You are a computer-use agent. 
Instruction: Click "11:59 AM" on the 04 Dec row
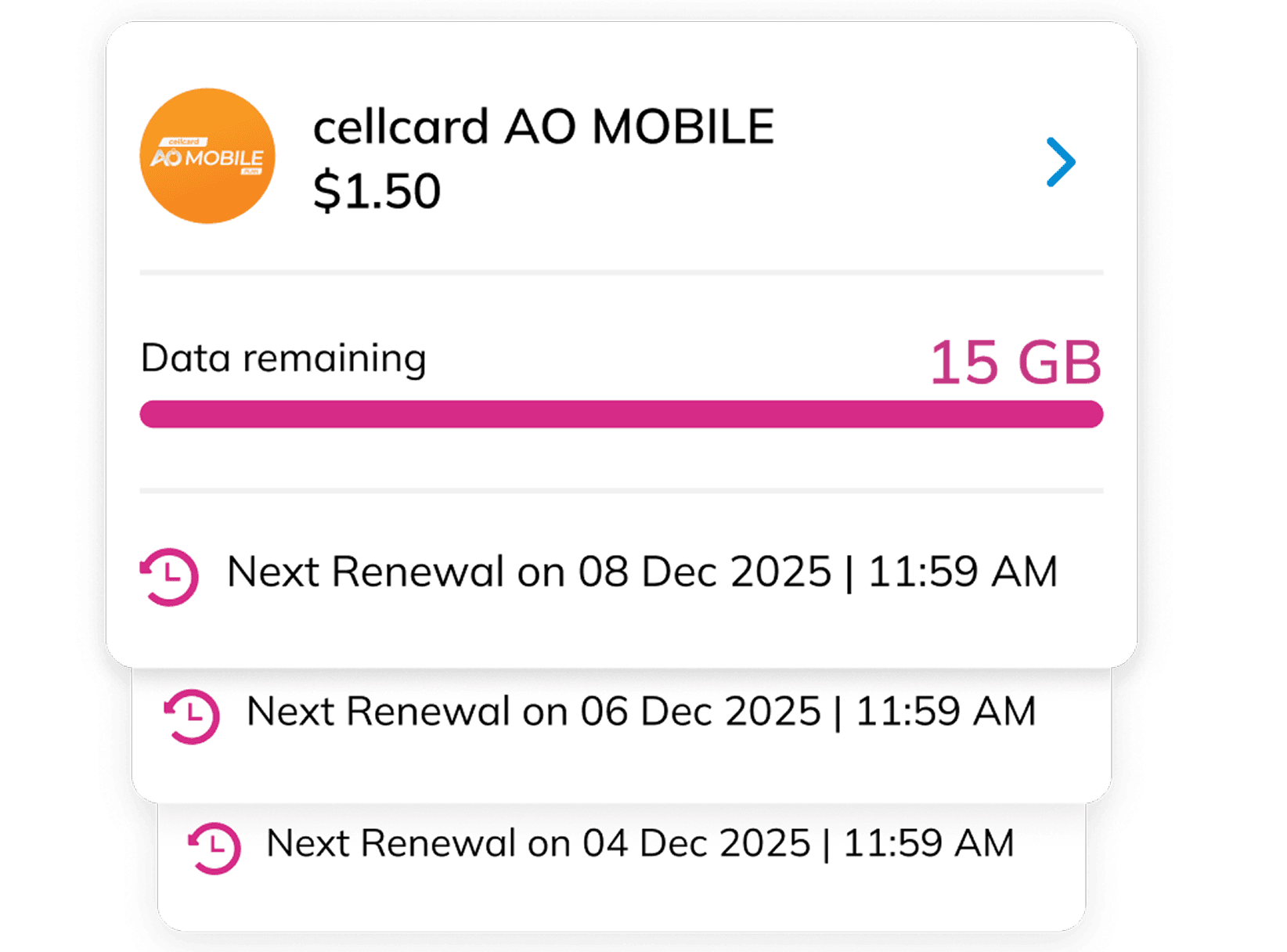click(928, 843)
